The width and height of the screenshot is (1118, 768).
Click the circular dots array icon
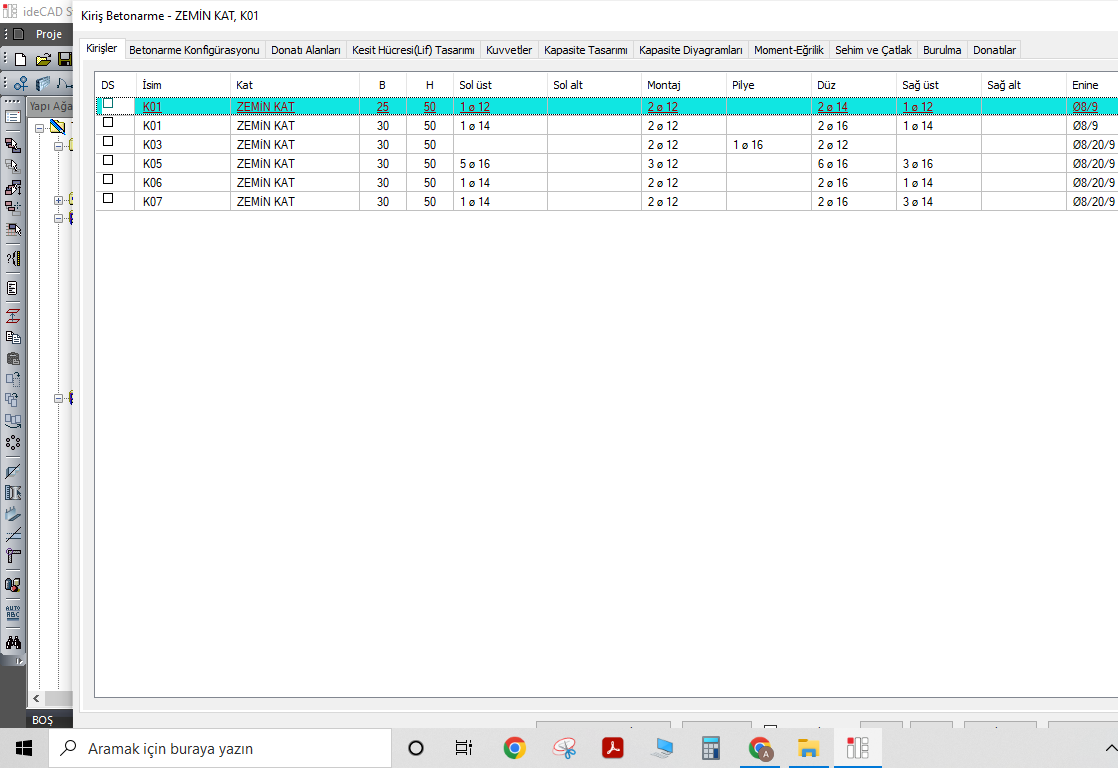click(x=13, y=443)
